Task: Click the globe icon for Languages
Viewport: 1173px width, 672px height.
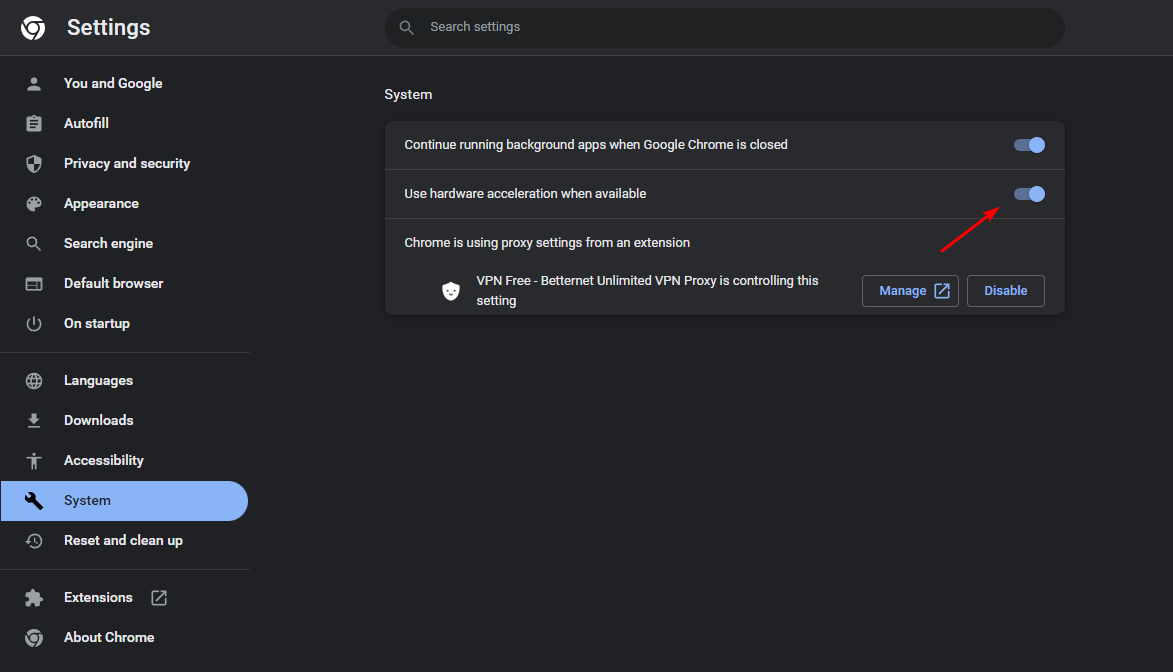Action: click(34, 381)
